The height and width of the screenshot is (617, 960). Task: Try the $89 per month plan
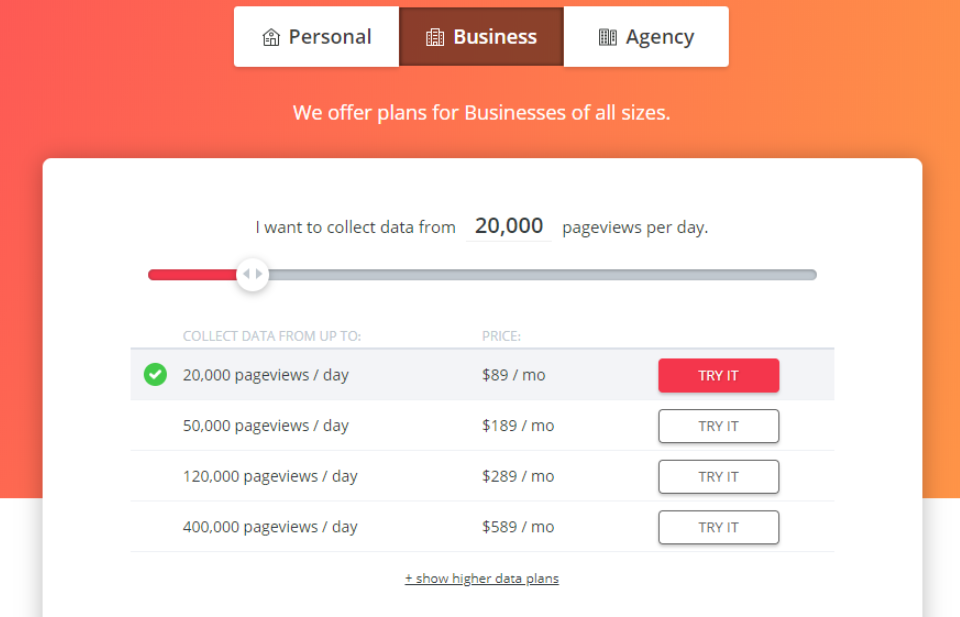719,375
